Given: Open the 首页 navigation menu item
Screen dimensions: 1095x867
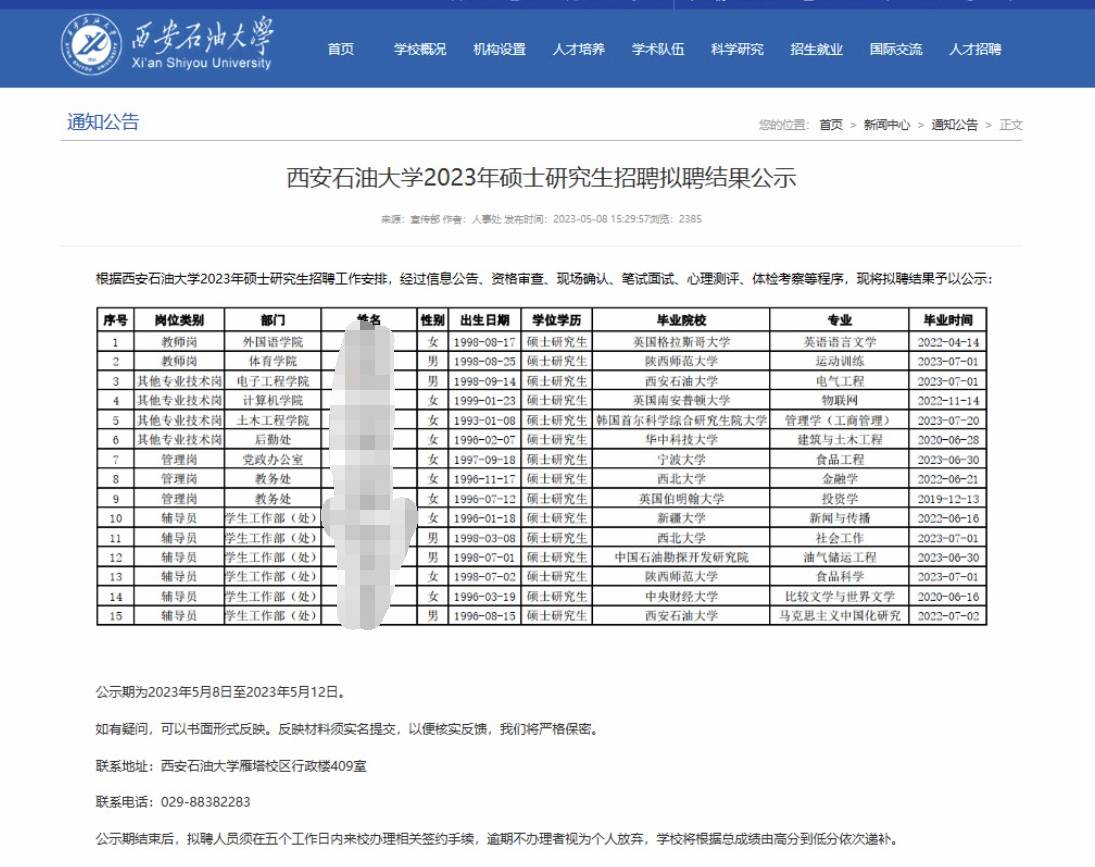Looking at the screenshot, I should 340,49.
